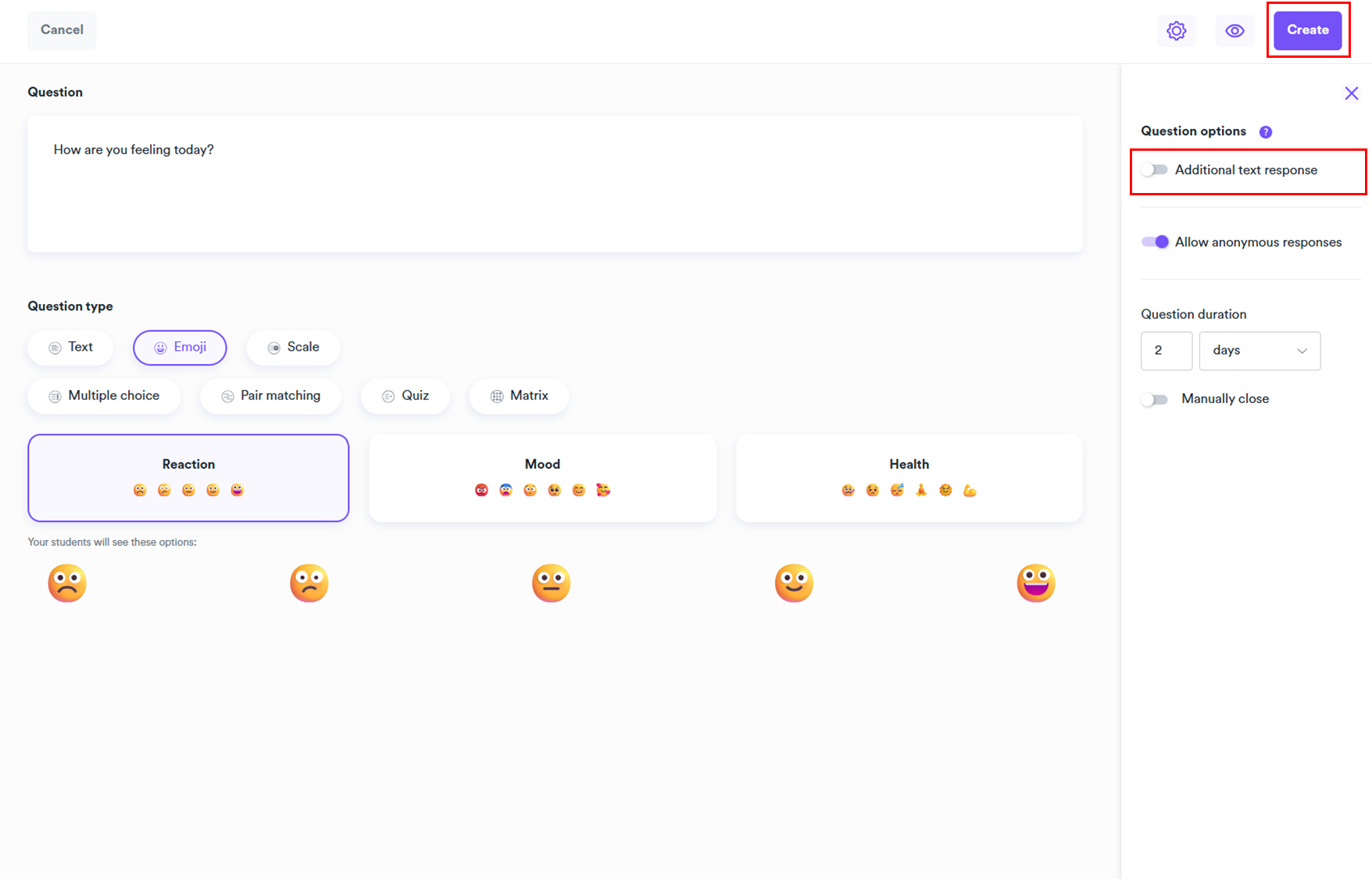Open settings gear icon in header

click(x=1176, y=30)
